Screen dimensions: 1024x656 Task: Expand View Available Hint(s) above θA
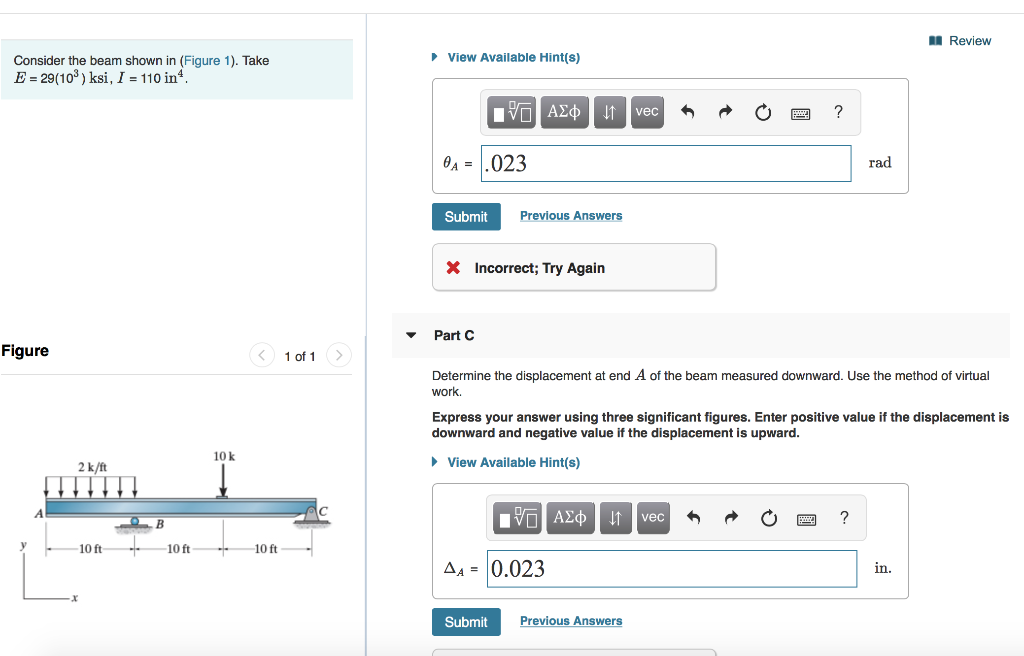click(x=506, y=57)
